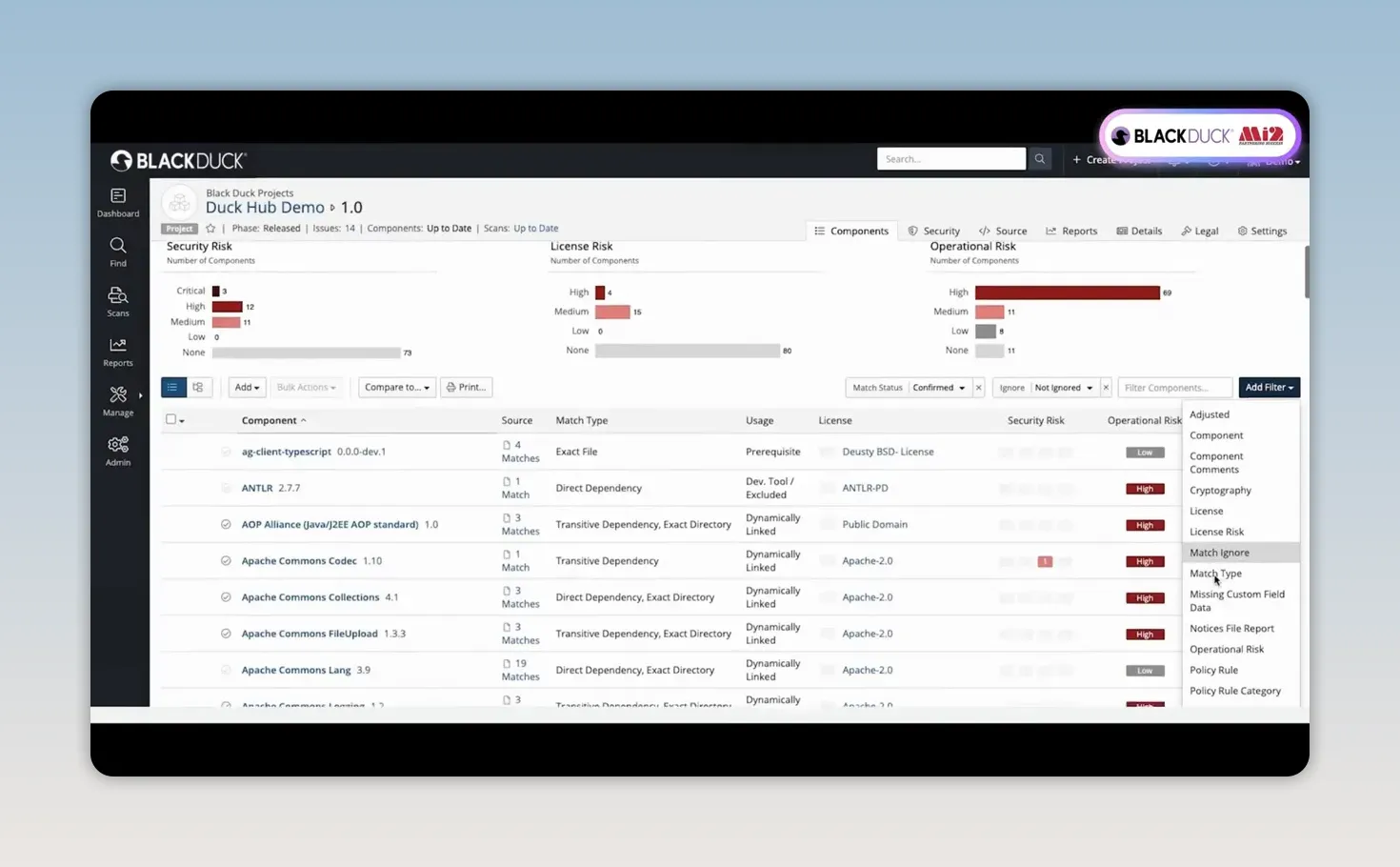Click the review checkmark for Apache Commons FileUpload
Viewport: 1400px width, 867px height.
(x=226, y=634)
